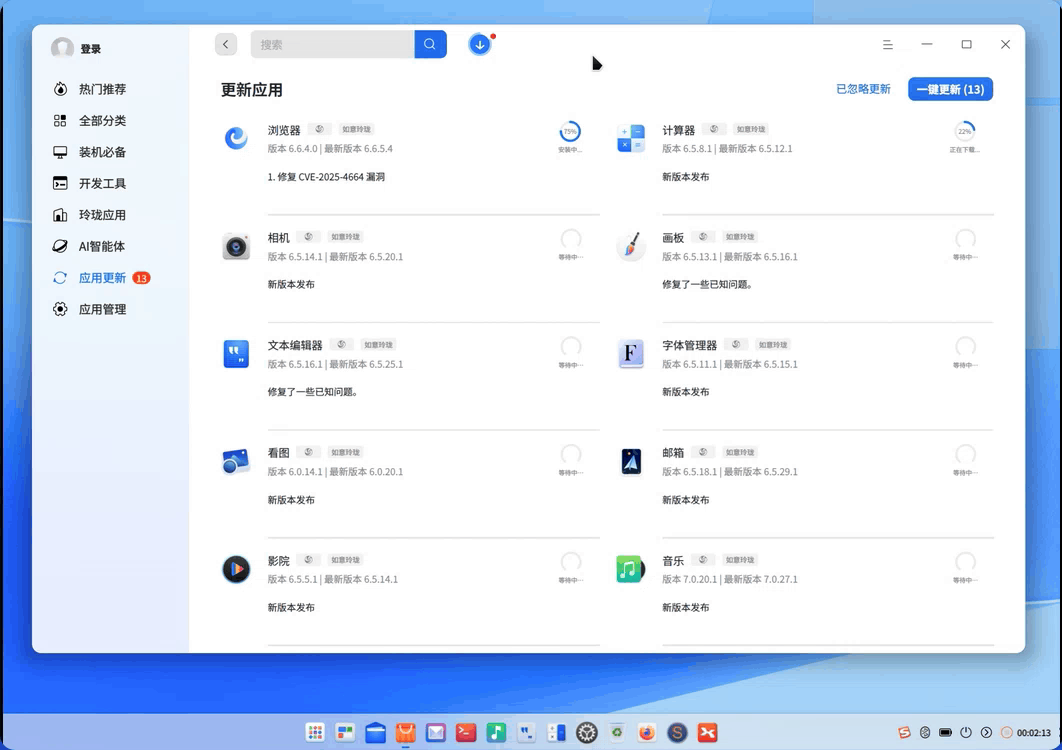The height and width of the screenshot is (750, 1062).
Task: Click the 如意玲珑 tag beside 浏览器
Action: tap(356, 129)
